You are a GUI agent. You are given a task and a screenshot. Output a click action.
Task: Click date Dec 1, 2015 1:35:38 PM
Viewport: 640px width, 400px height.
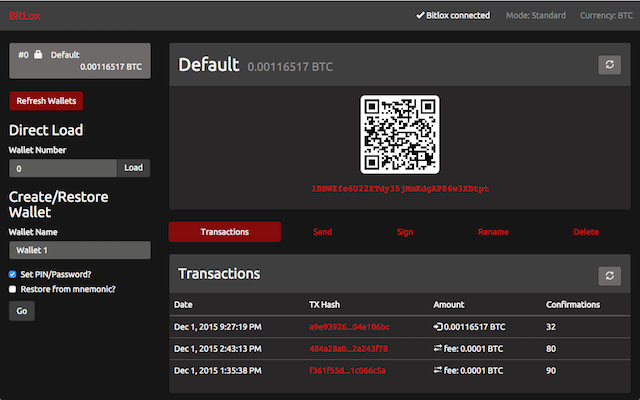click(218, 371)
